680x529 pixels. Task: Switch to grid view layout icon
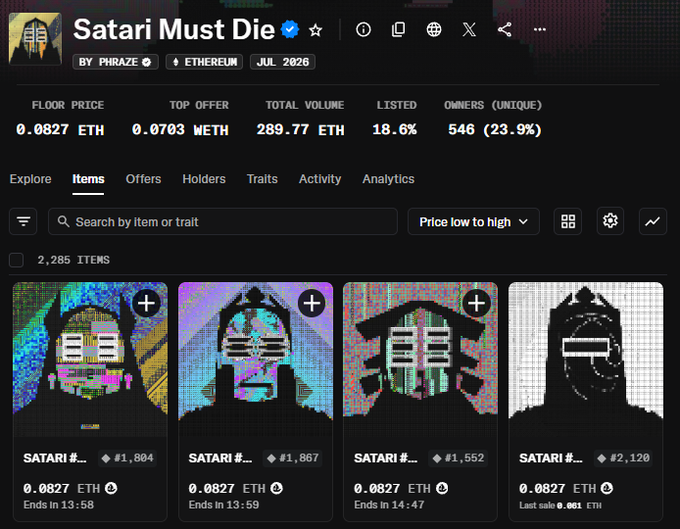(x=568, y=222)
